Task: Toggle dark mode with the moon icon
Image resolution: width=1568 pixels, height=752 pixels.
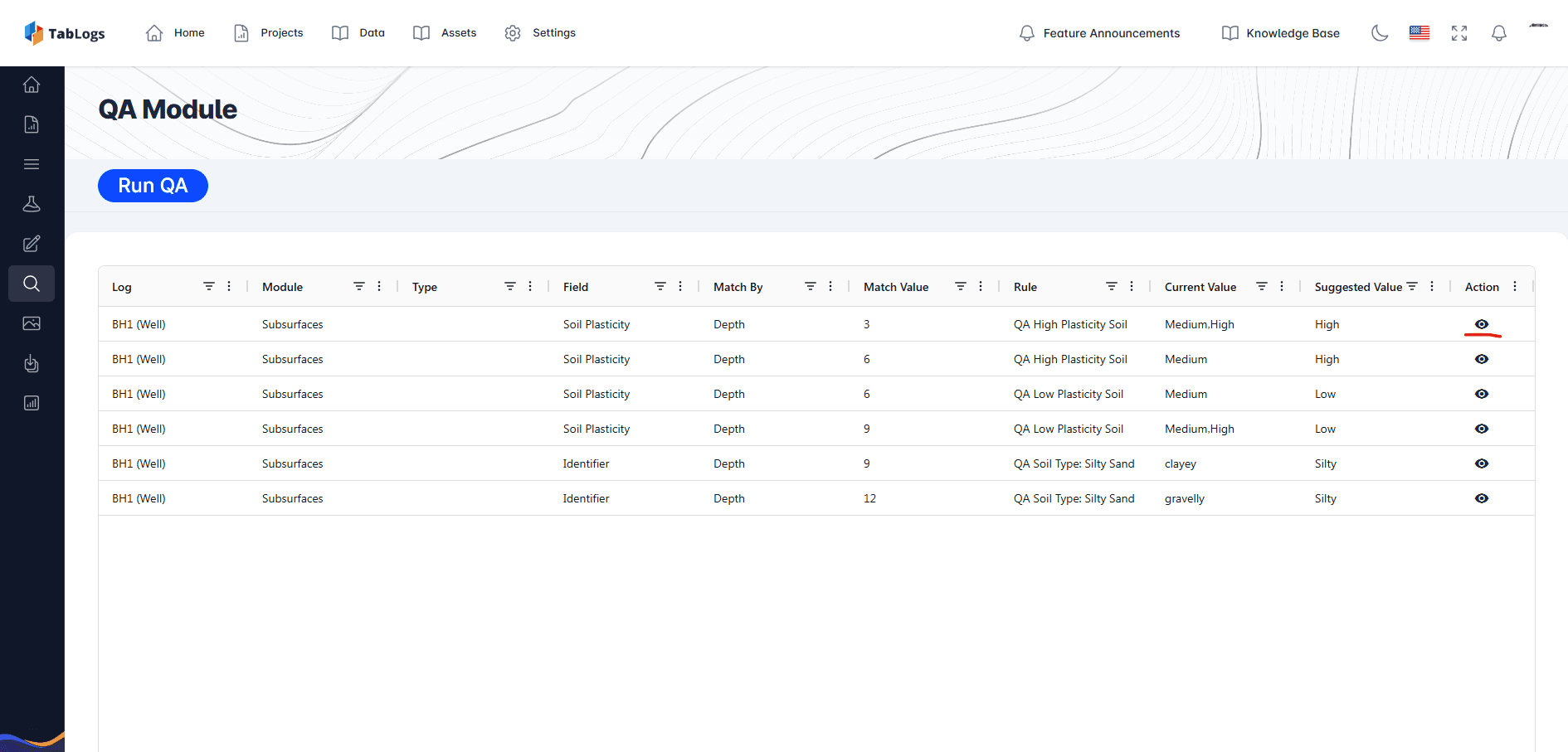Action: 1379,33
